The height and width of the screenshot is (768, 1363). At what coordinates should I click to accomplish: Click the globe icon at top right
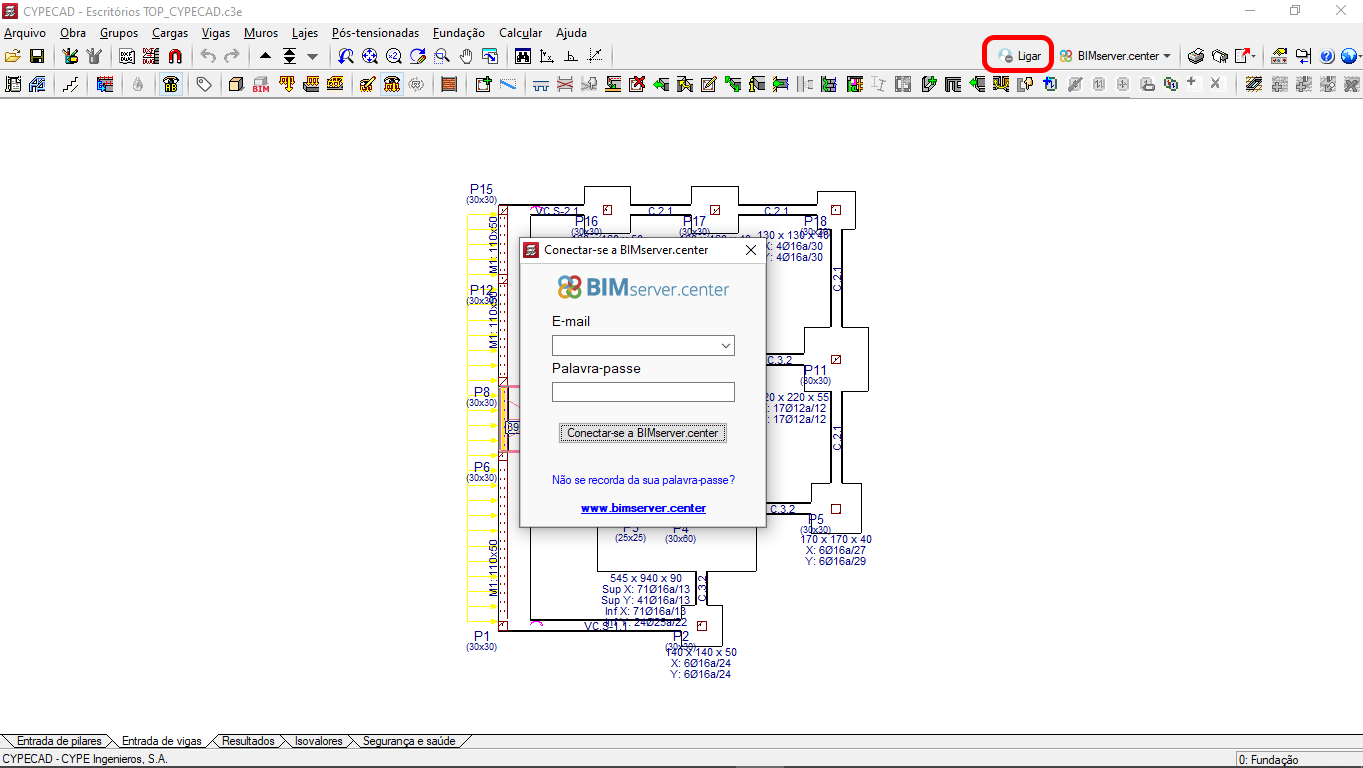[1350, 56]
